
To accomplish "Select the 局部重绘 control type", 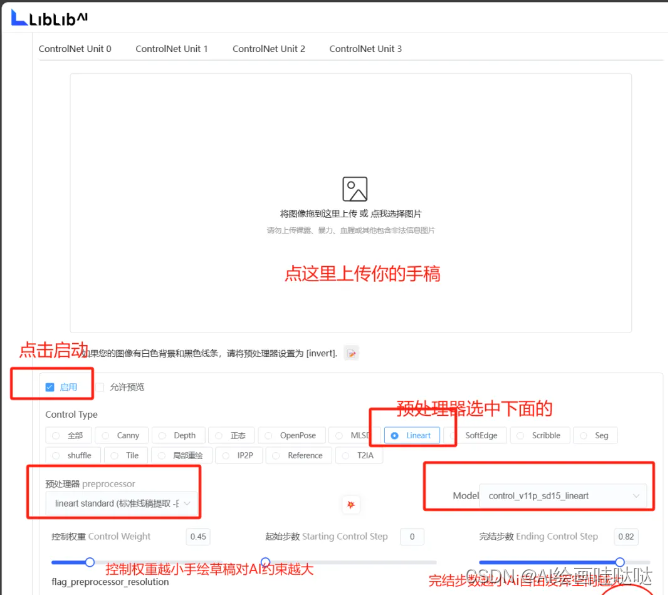I will (181, 455).
